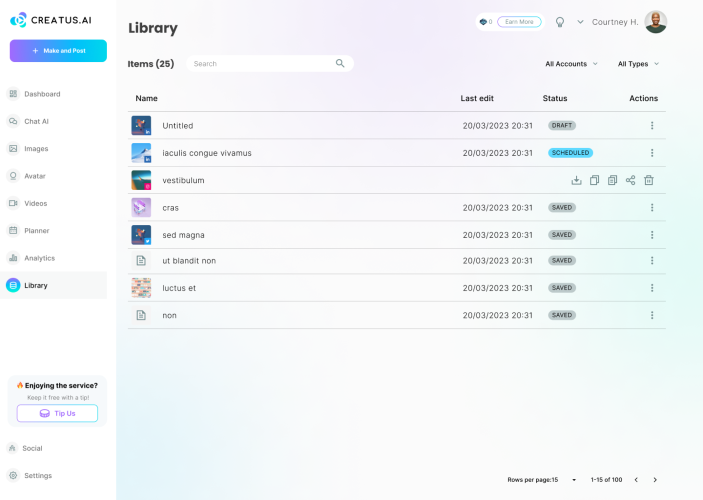Download the vestibulum item

[577, 180]
